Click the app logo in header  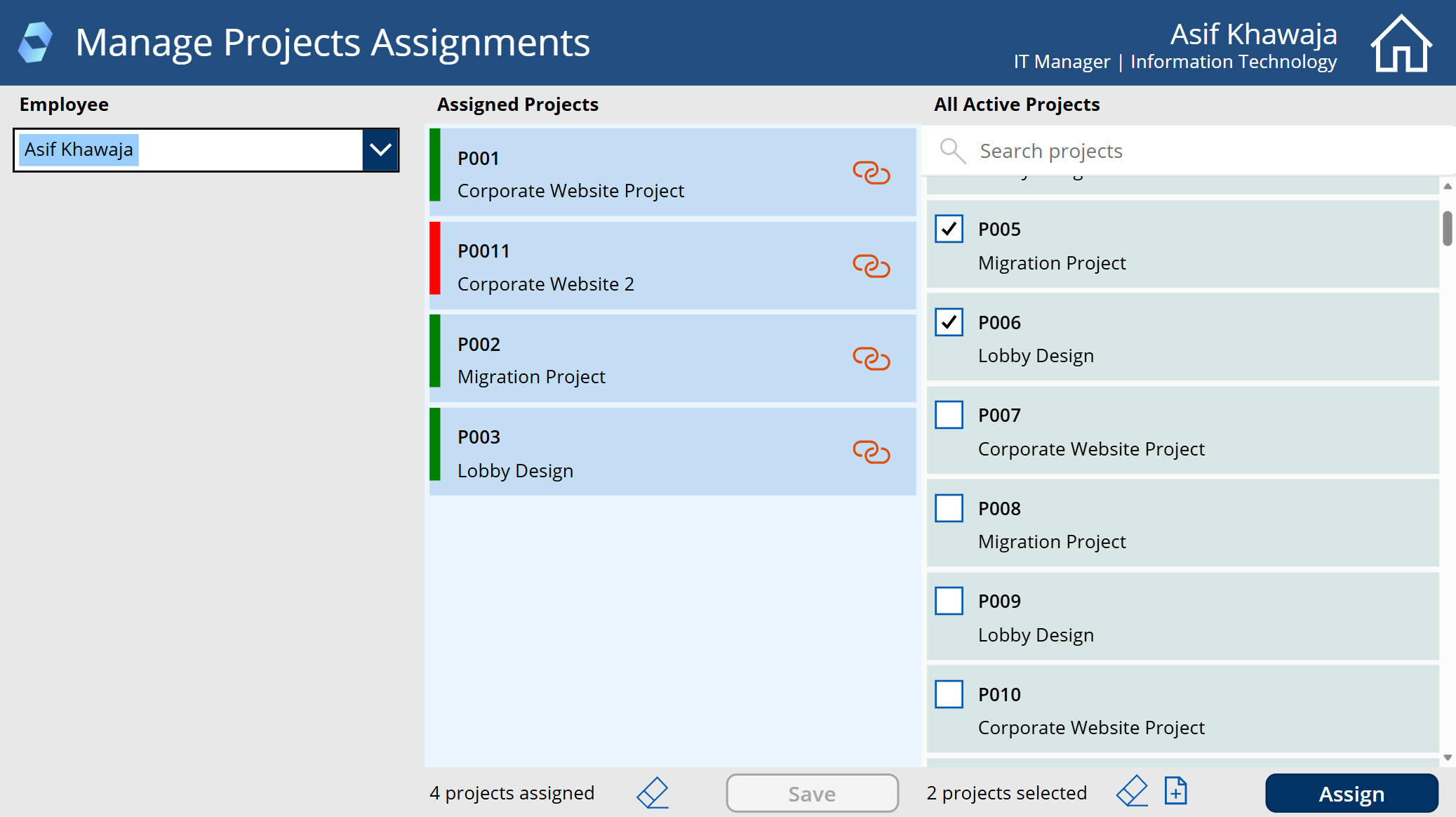35,42
